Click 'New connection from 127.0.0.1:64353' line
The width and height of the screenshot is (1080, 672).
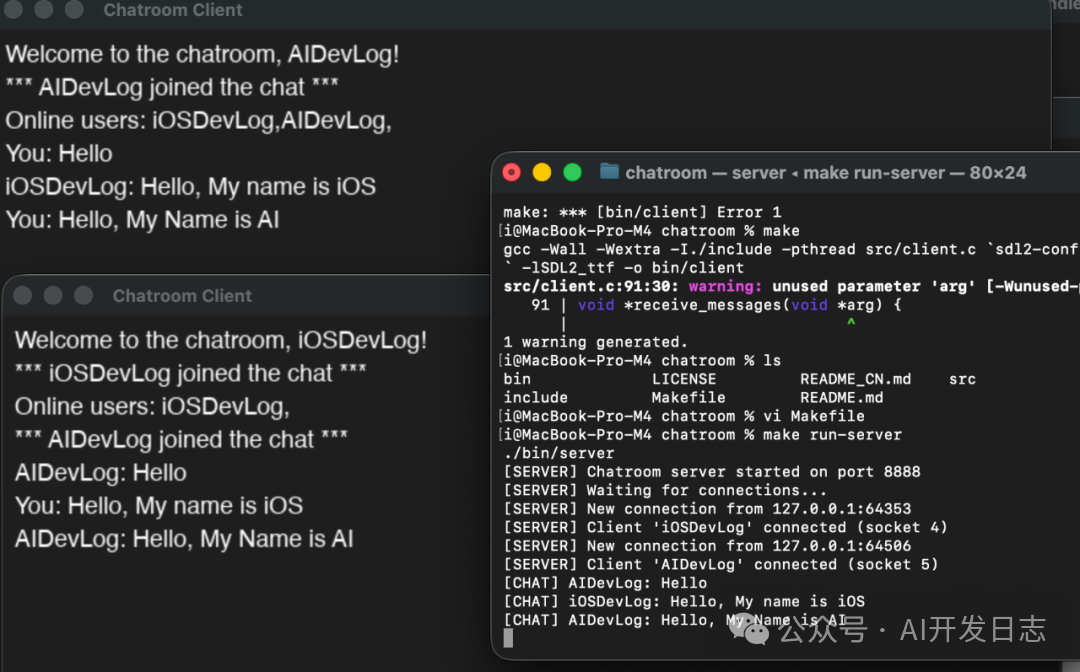707,510
